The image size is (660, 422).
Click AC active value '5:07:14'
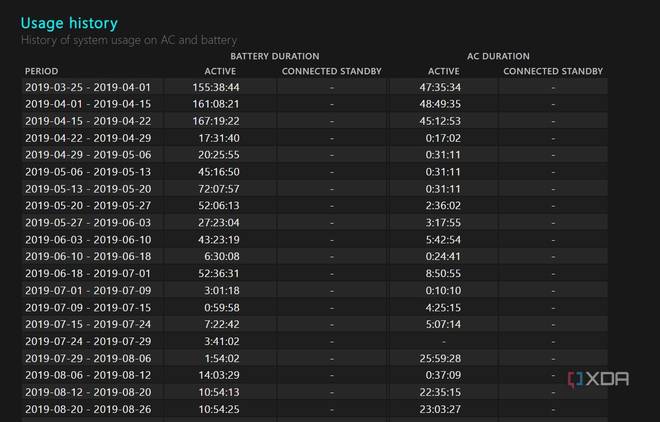tap(443, 324)
